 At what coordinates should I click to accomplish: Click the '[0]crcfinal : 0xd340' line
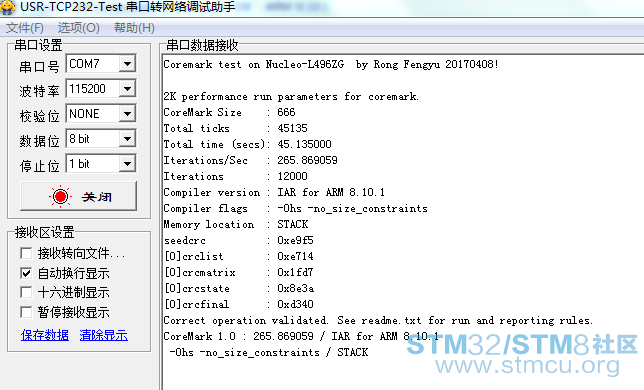point(238,304)
